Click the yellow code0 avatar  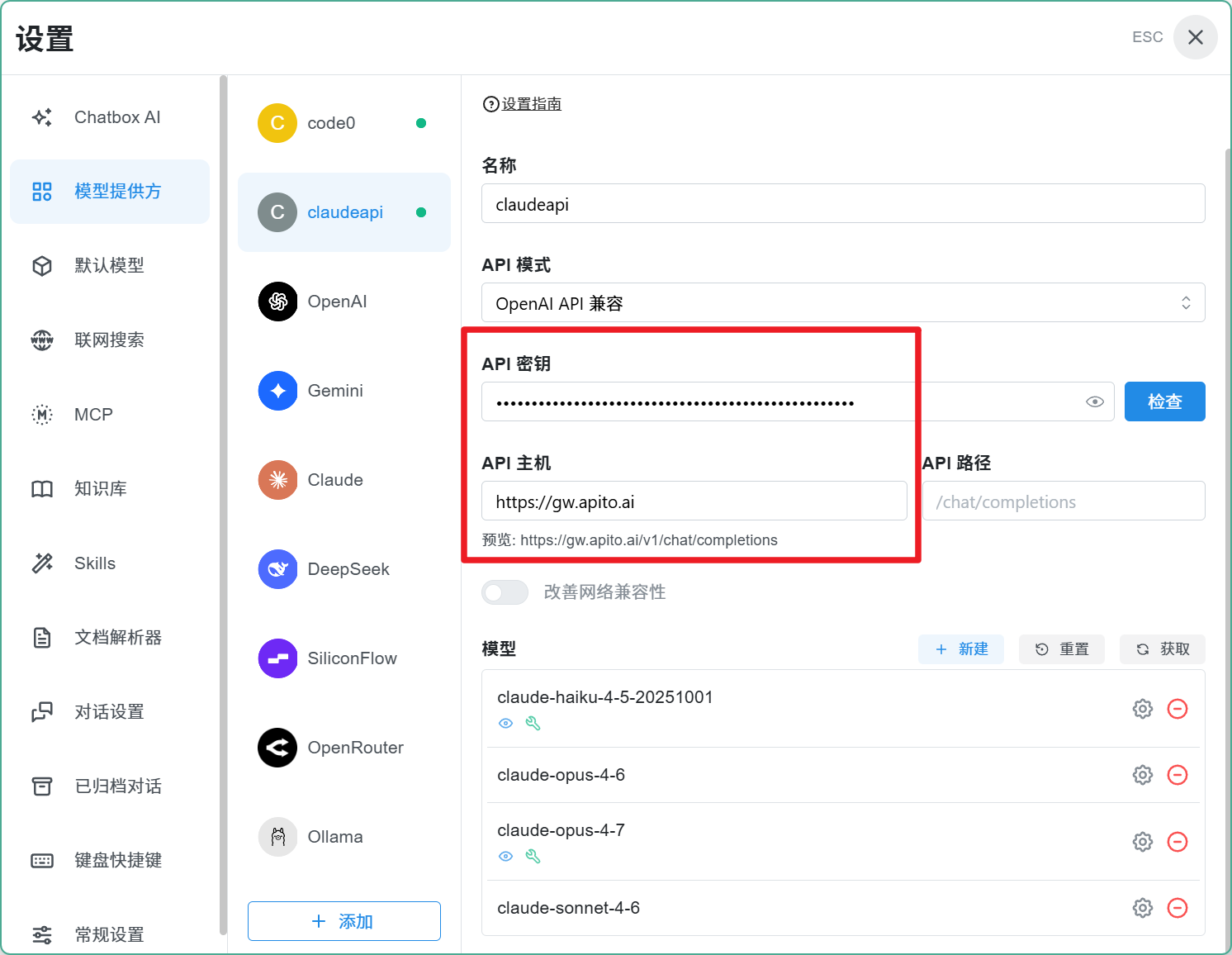coord(277,123)
